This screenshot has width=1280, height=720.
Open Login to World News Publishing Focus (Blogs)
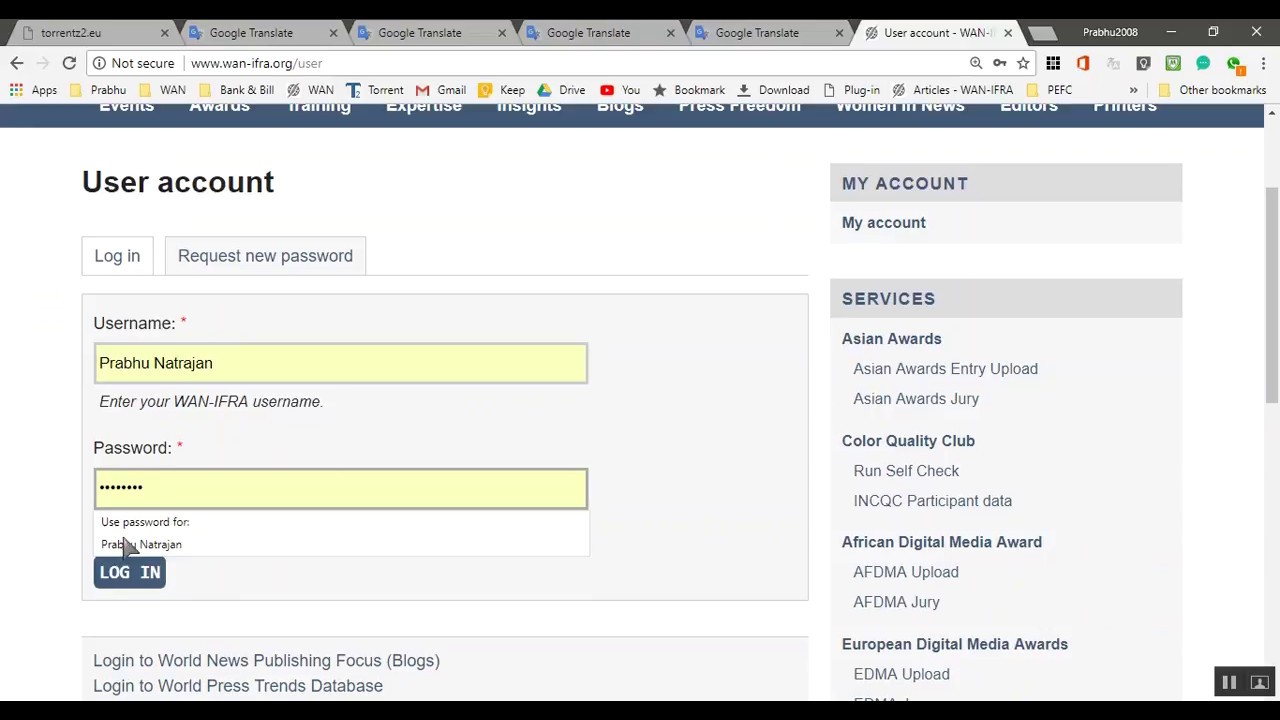pyautogui.click(x=266, y=661)
